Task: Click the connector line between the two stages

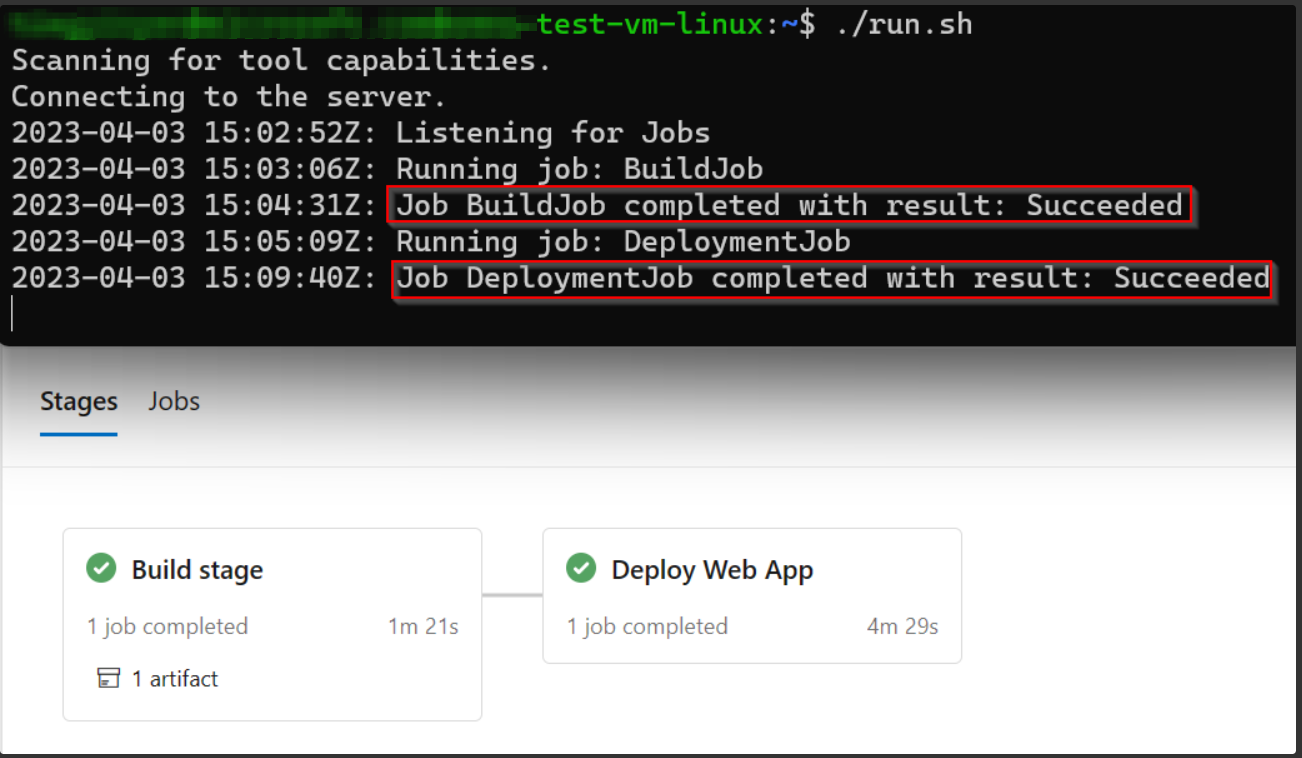Action: pos(512,596)
